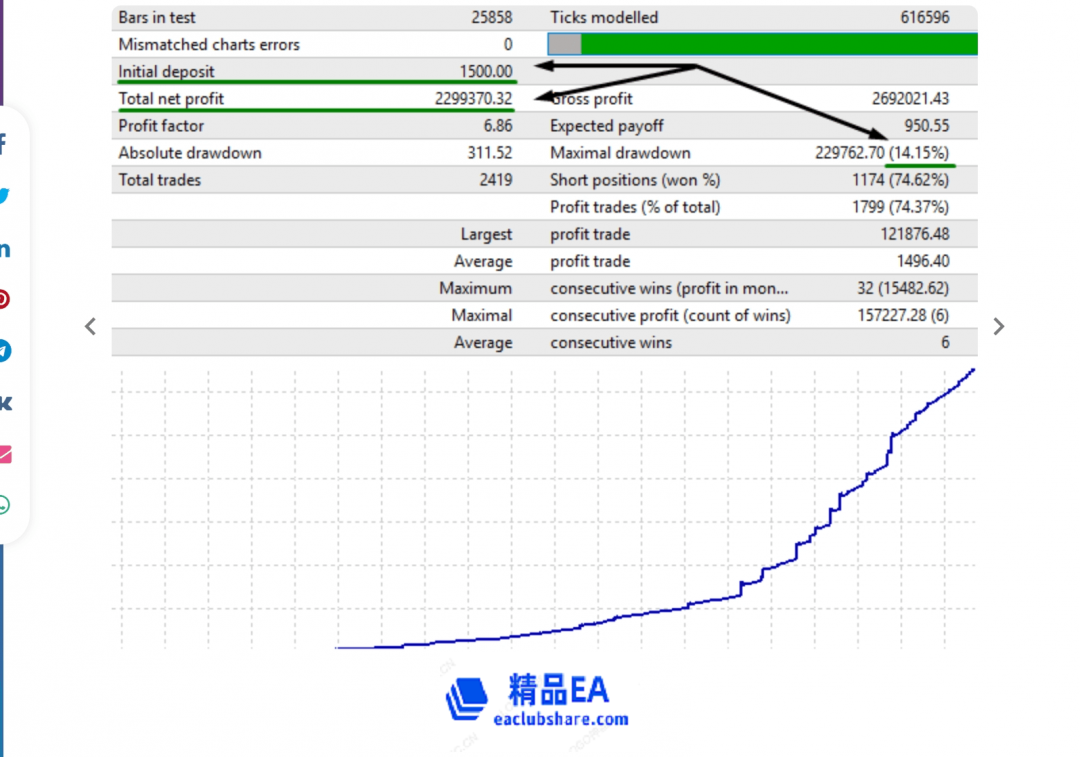Go to the previous image with left chevron
Image resolution: width=1080 pixels, height=757 pixels.
[90, 326]
